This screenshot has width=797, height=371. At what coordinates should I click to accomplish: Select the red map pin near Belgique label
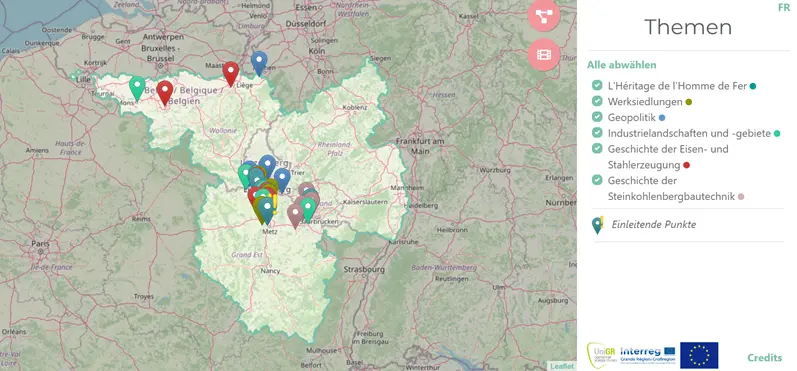164,92
